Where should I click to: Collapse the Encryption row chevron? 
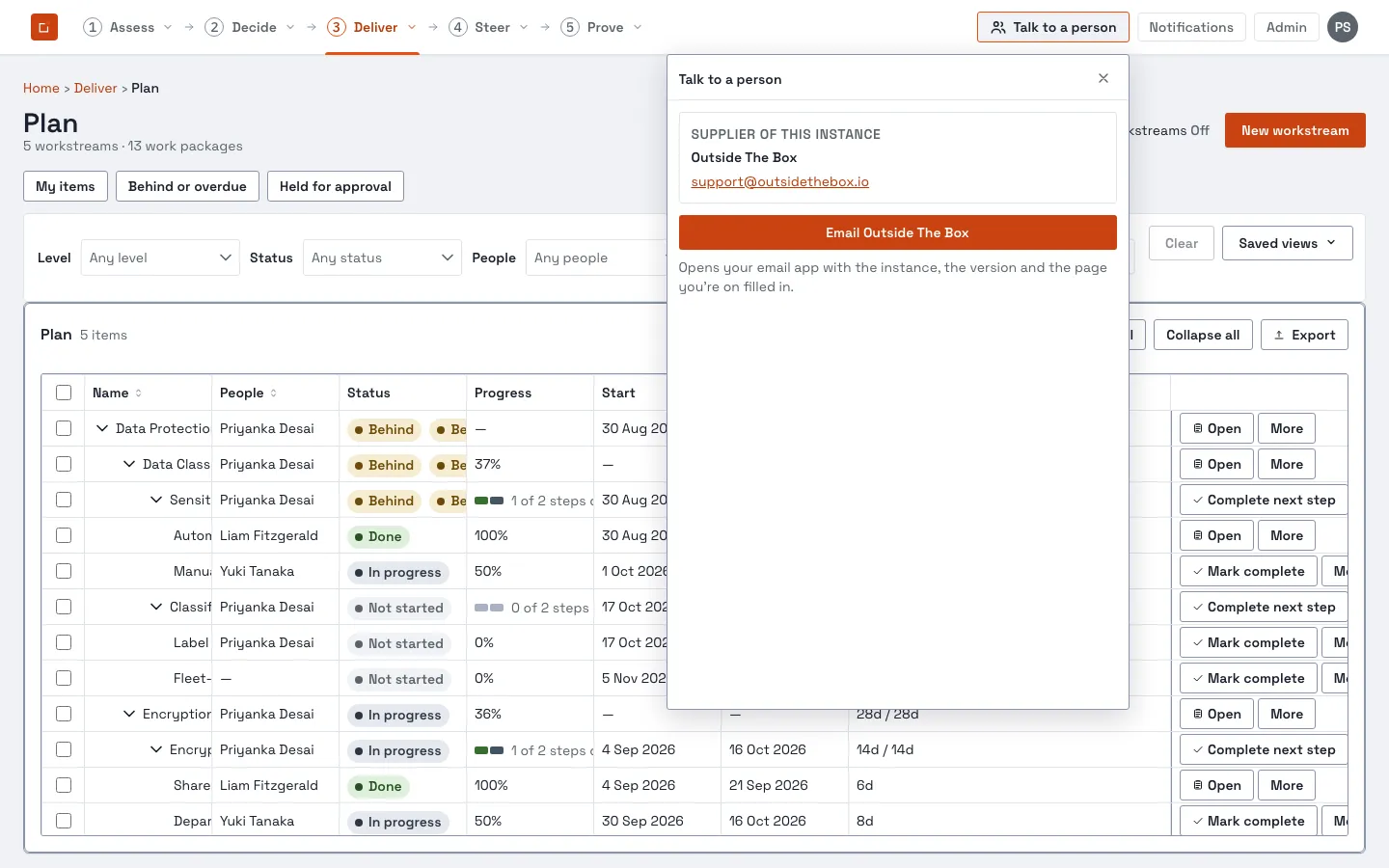coord(129,715)
